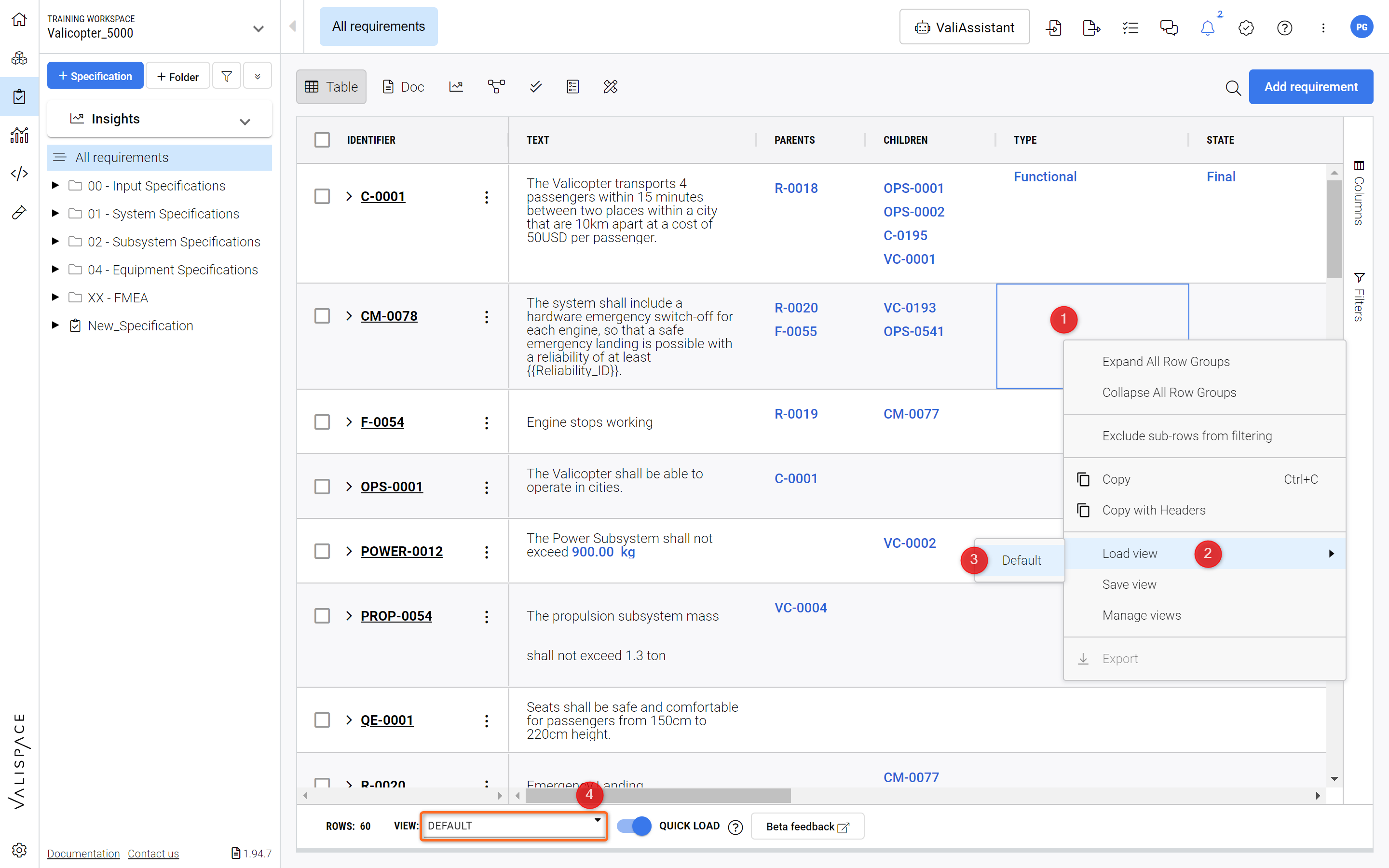The height and width of the screenshot is (868, 1389).
Task: Switch to the traceability tree view icon
Action: click(496, 87)
